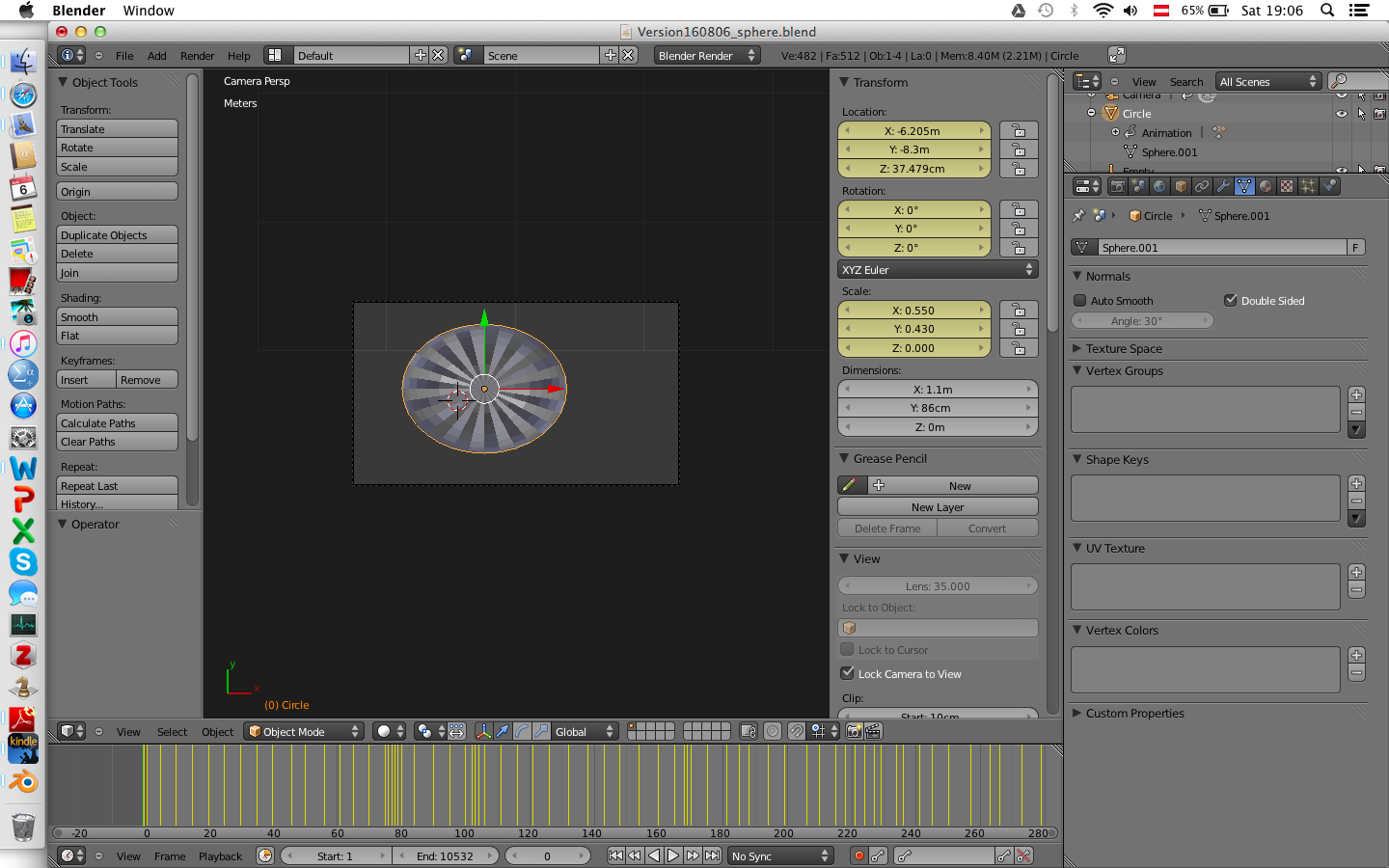
Task: Open the Modifiers tab (wrench icon)
Action: 1223,186
